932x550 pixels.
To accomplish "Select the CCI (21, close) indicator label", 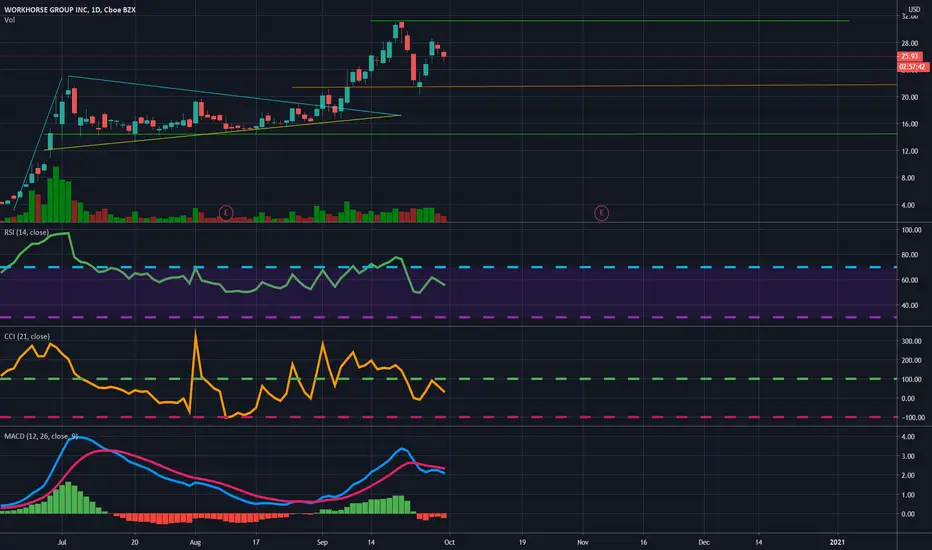I will pos(27,337).
